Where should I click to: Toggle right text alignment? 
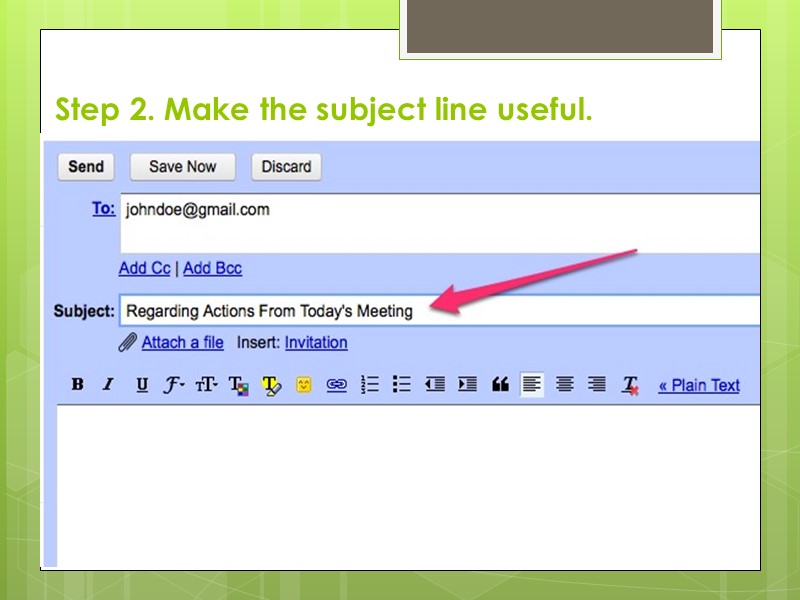[595, 384]
